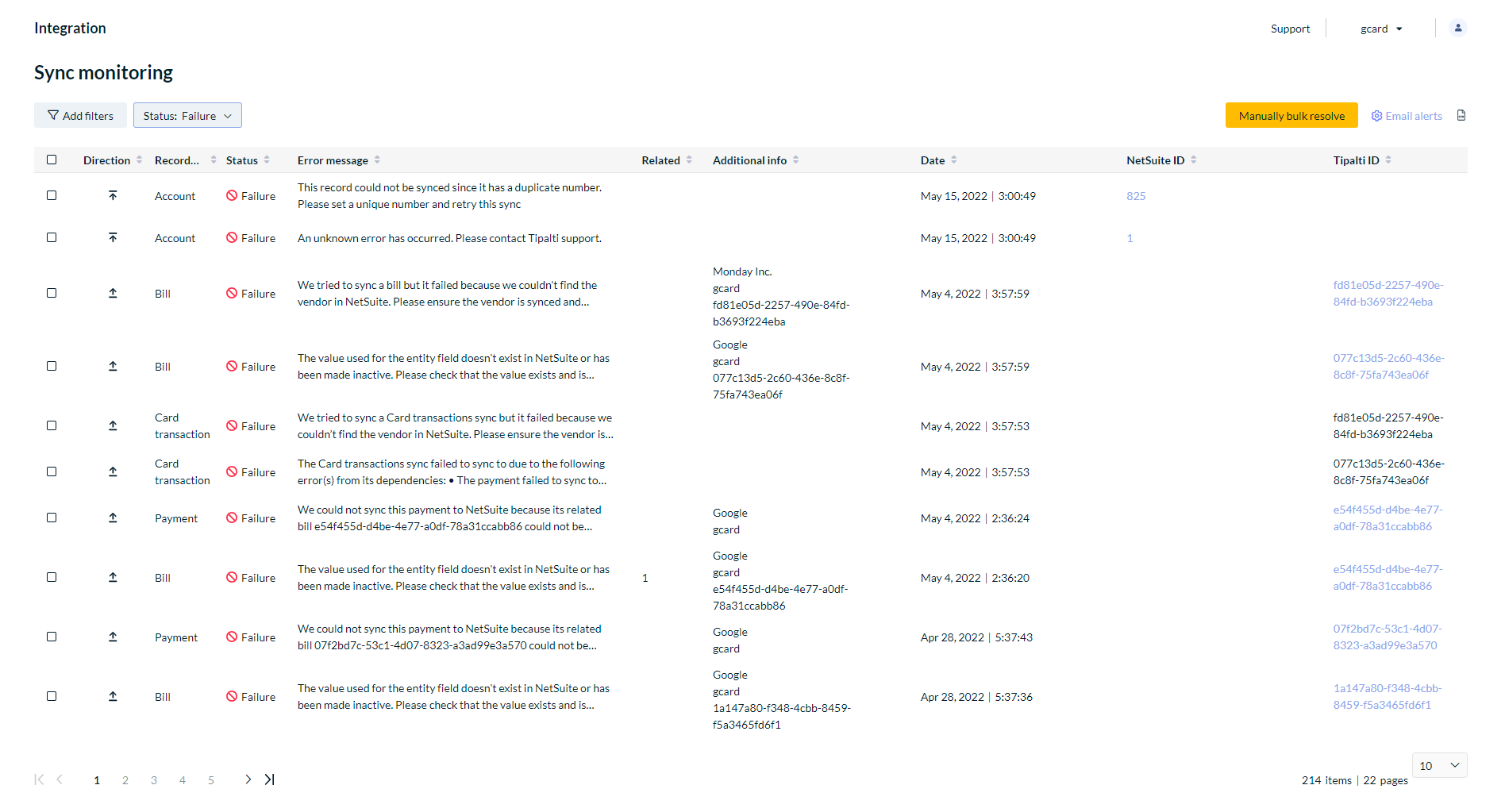Viewport: 1505px width, 812px height.
Task: Tick checkbox for Monday Inc. Bill row
Action: point(52,293)
